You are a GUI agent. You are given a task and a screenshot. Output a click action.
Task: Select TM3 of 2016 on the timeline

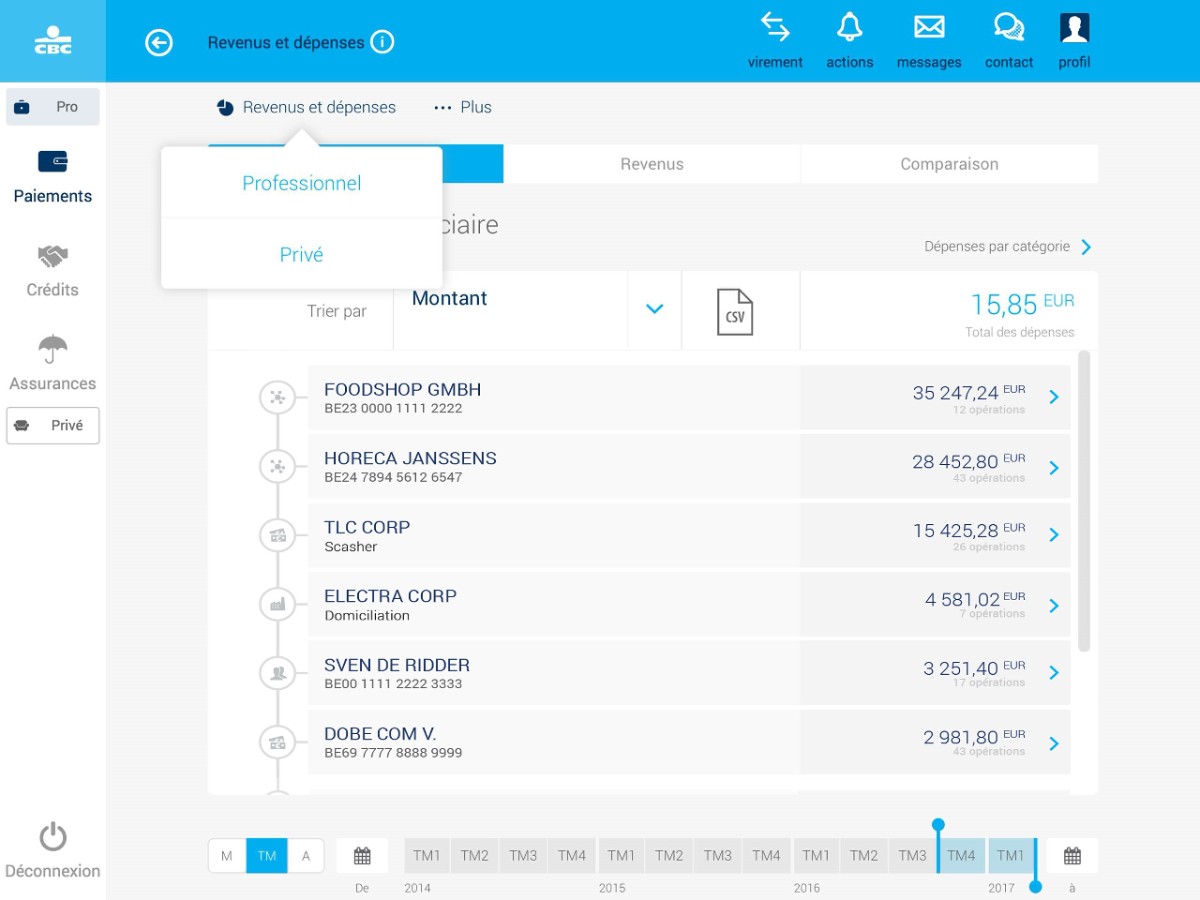coord(912,856)
